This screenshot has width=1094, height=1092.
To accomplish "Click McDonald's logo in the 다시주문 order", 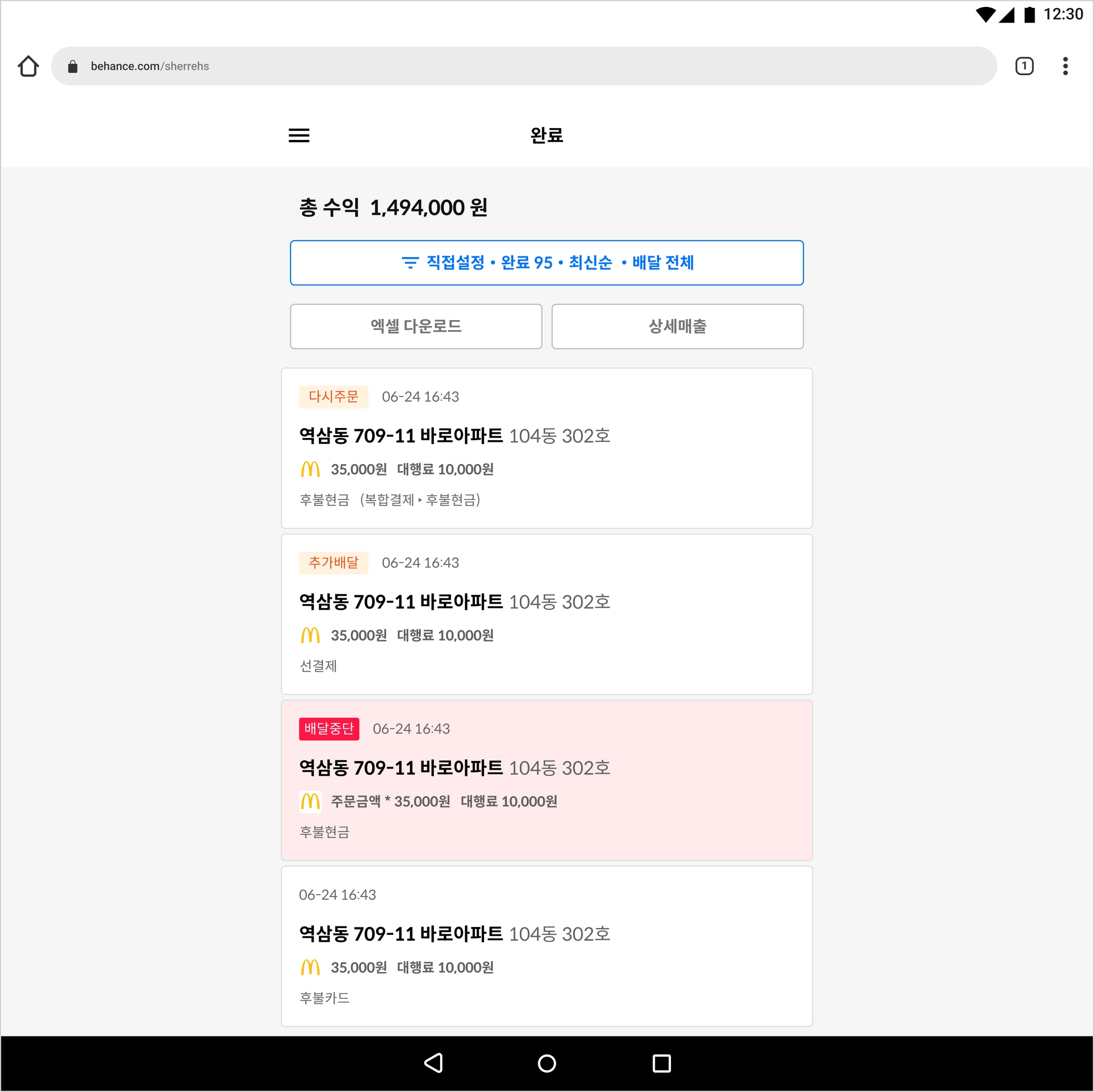I will tap(310, 469).
